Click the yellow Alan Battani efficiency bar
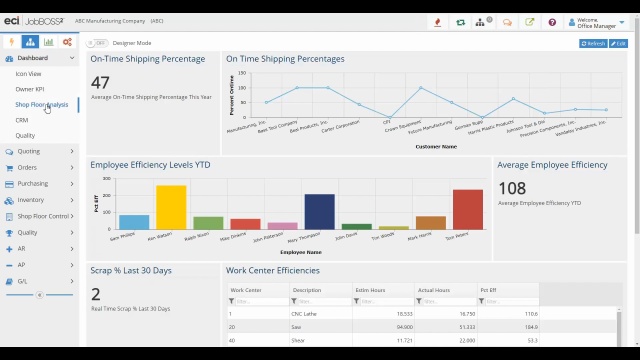The height and width of the screenshot is (360, 640). tap(171, 207)
